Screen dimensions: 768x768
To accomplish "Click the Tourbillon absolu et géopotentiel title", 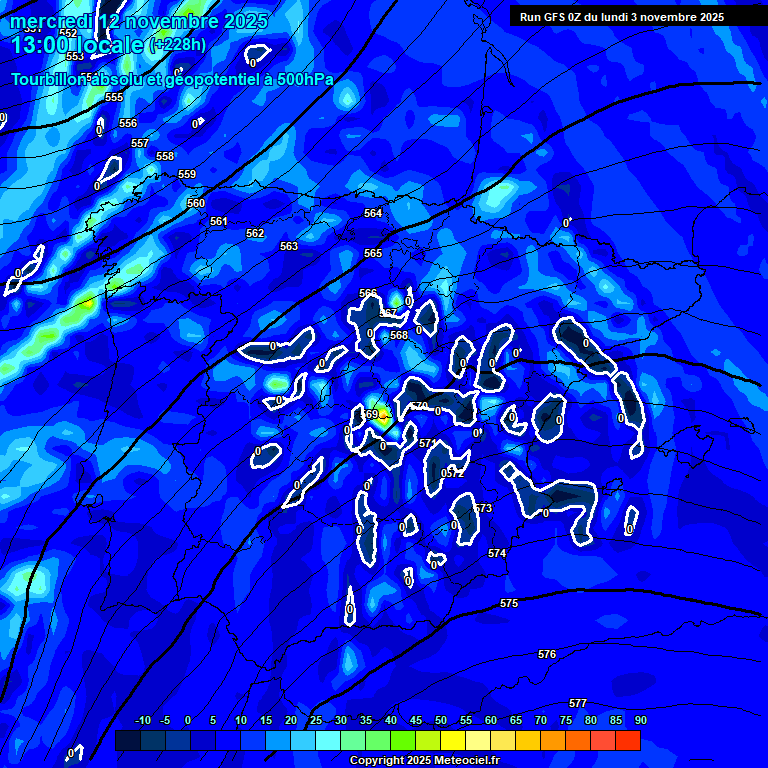I will 172,80.
